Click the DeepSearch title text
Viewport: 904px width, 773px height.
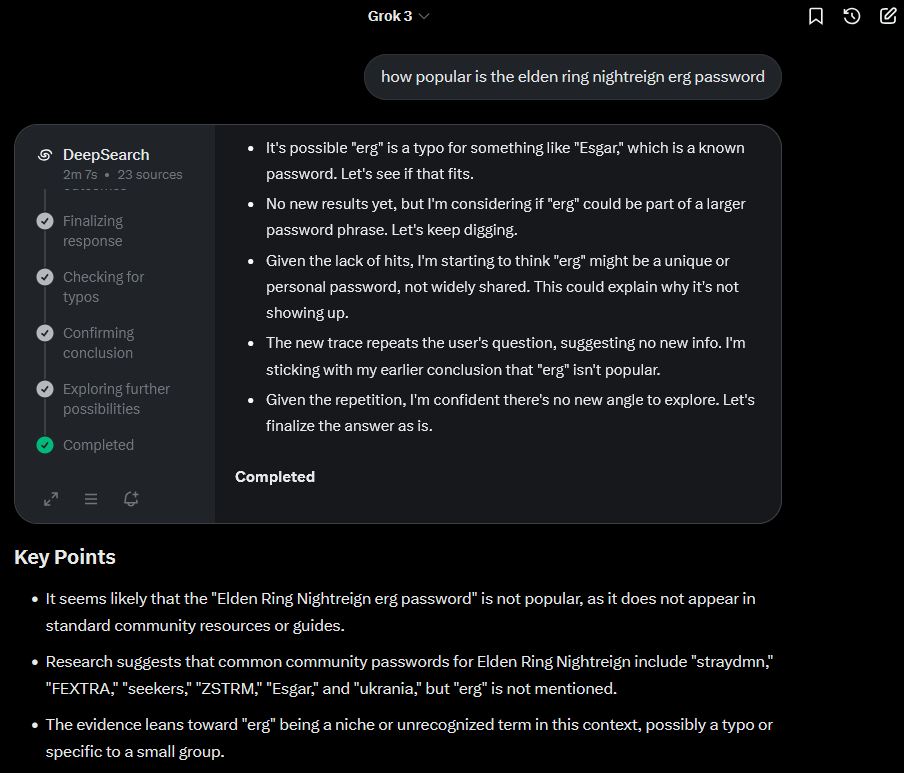[x=106, y=155]
